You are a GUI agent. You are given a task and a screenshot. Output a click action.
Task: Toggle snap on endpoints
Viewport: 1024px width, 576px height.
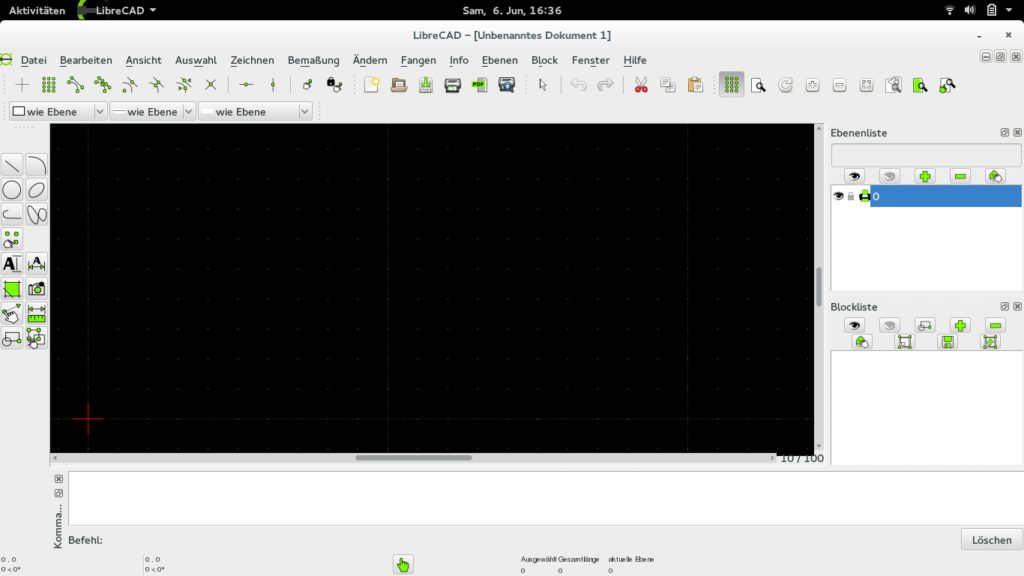coord(76,85)
